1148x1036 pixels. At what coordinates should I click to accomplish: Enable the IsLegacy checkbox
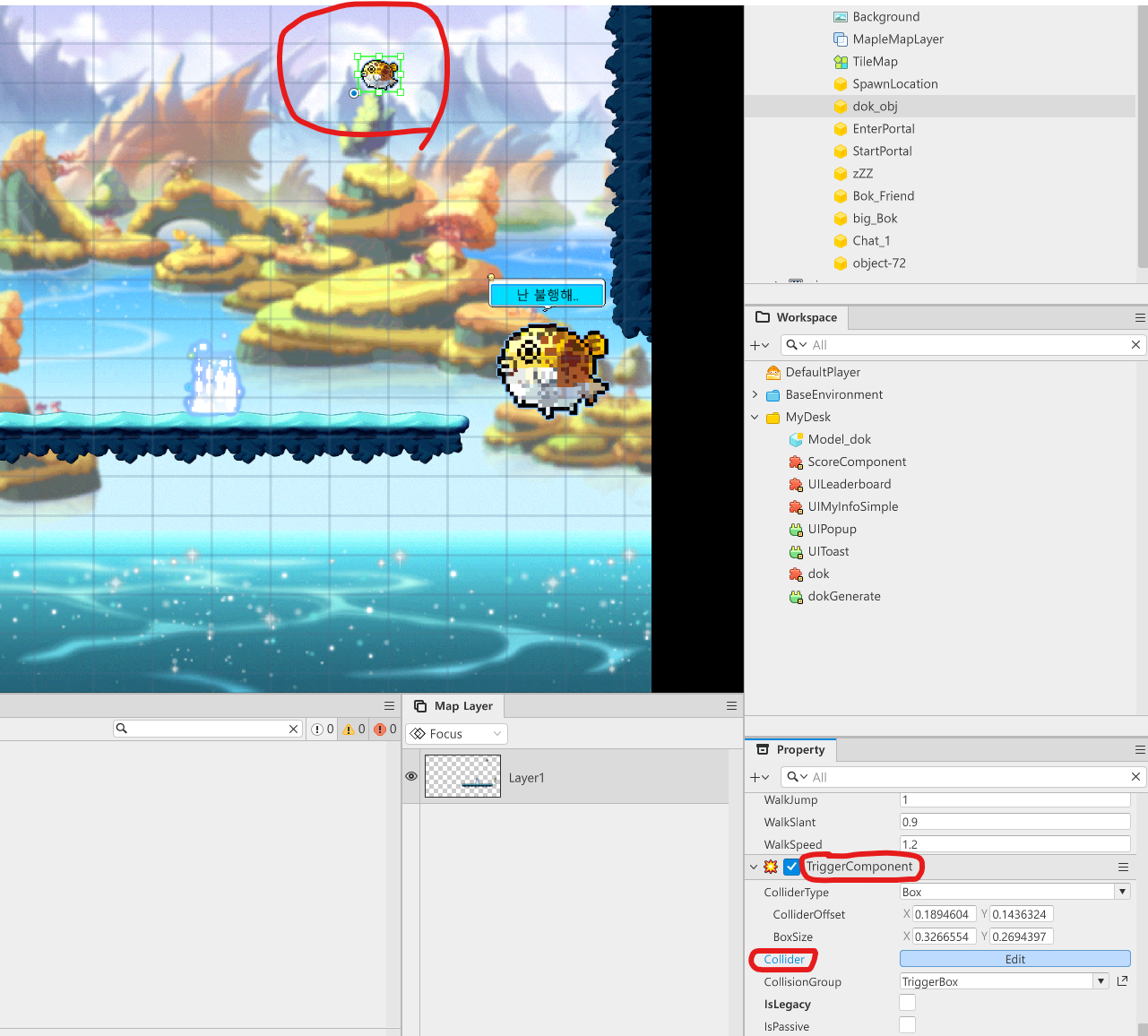908,1003
